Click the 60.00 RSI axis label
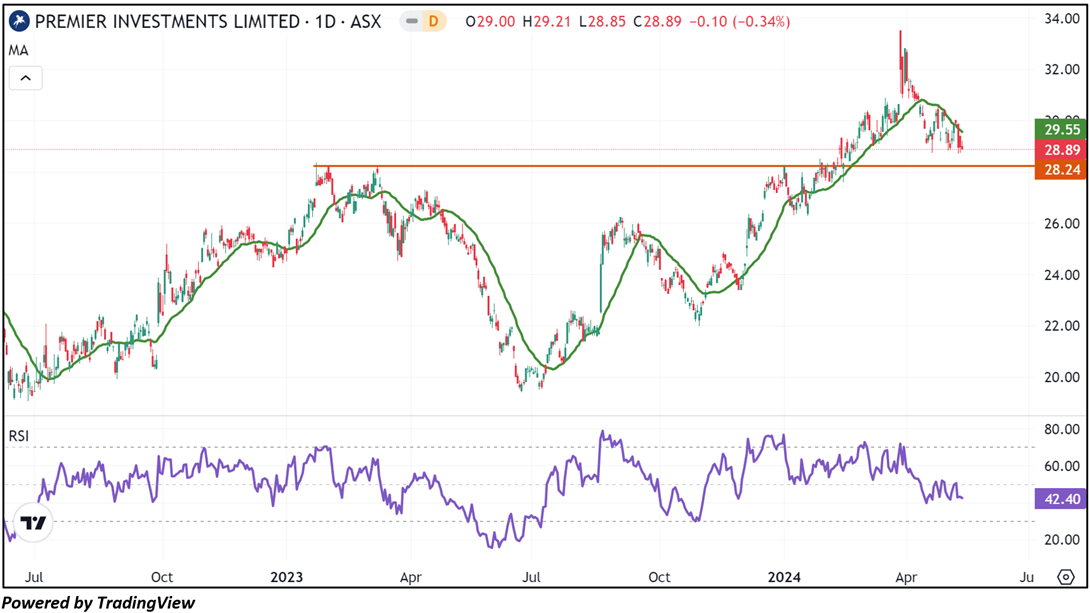1090x613 pixels. (x=1062, y=466)
